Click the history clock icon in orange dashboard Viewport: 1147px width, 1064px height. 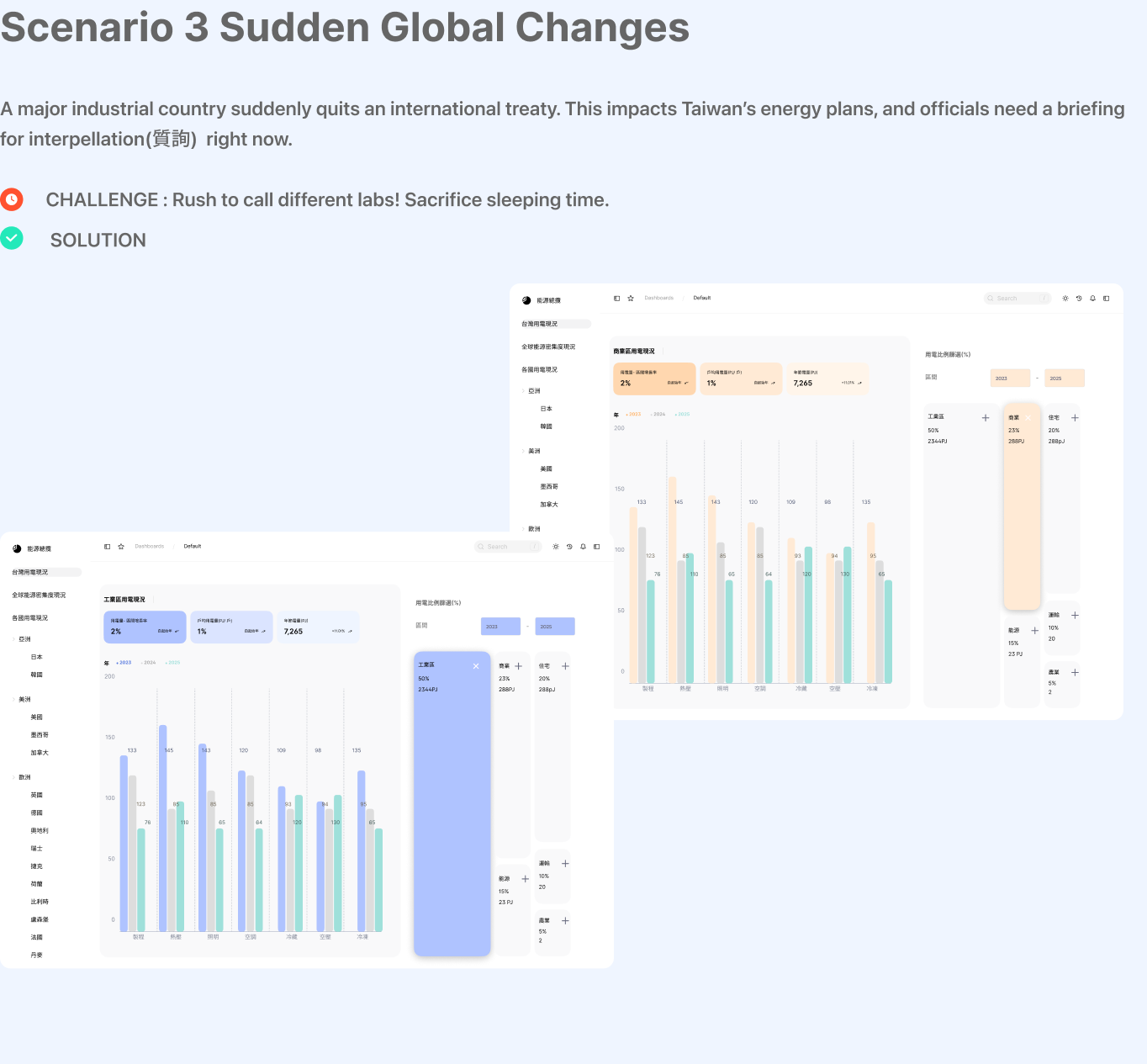click(1079, 299)
